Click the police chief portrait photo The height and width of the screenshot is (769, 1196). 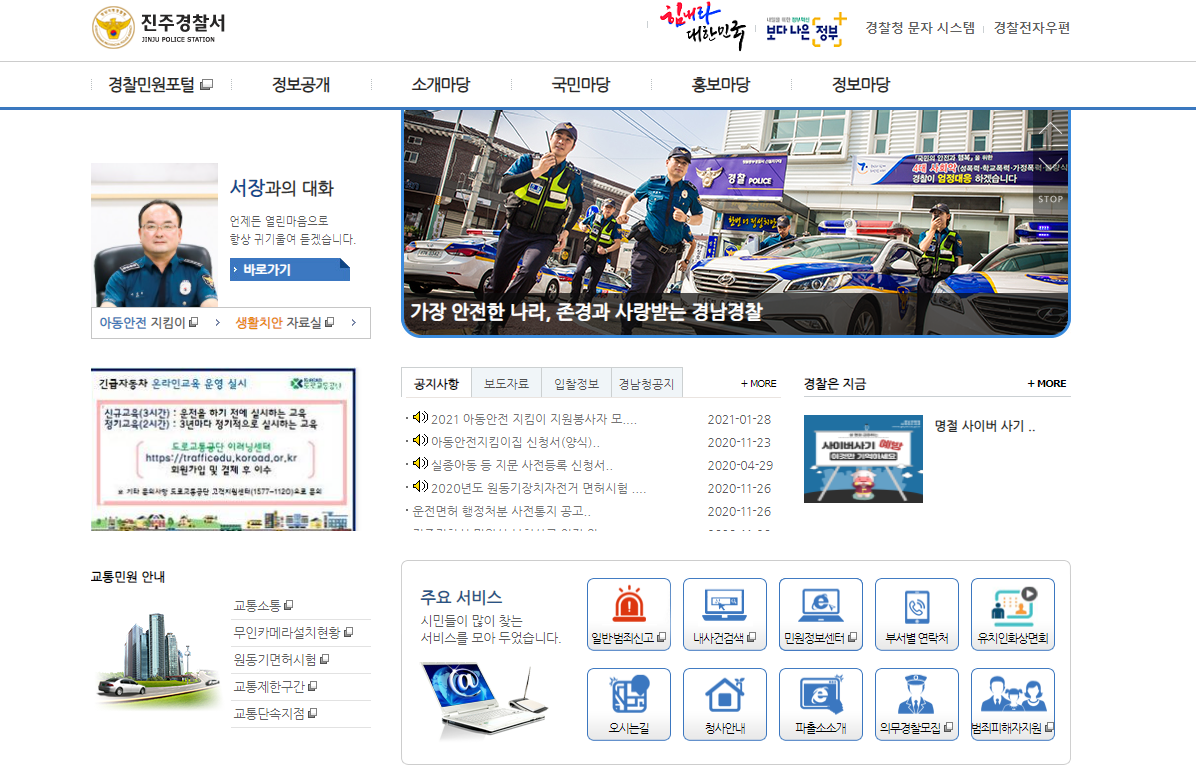[155, 235]
